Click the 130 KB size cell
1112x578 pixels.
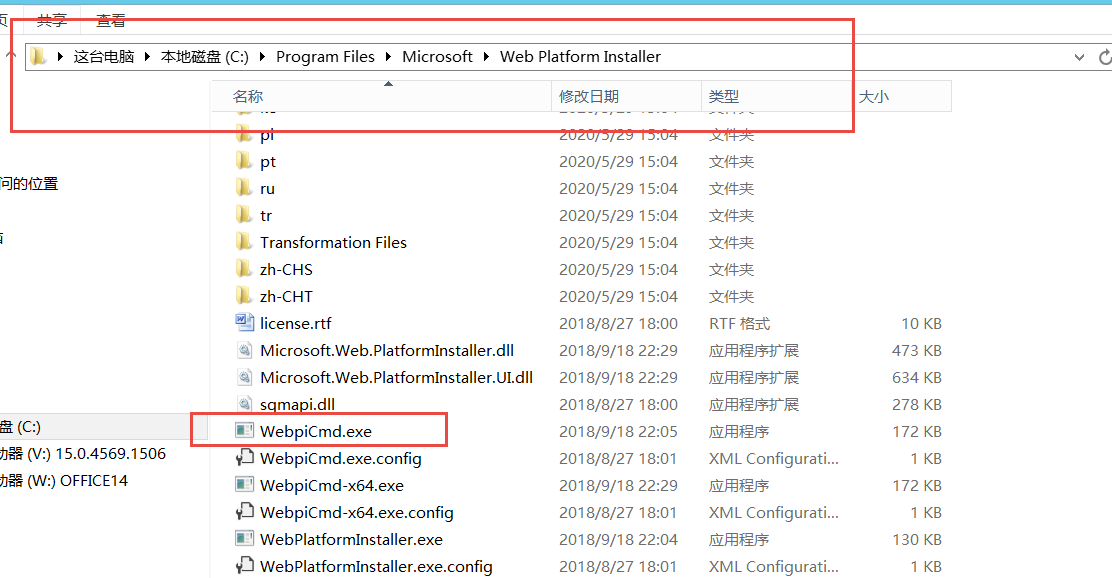pos(917,539)
